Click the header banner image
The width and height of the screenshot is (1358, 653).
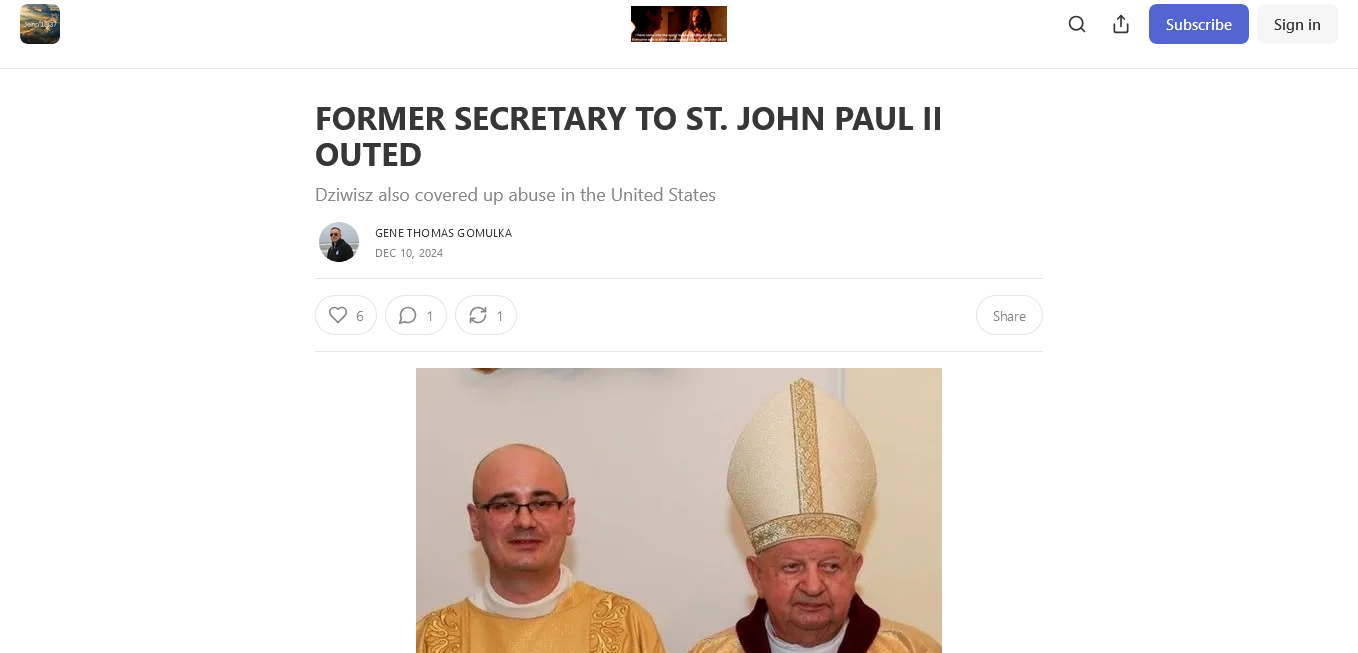click(679, 24)
